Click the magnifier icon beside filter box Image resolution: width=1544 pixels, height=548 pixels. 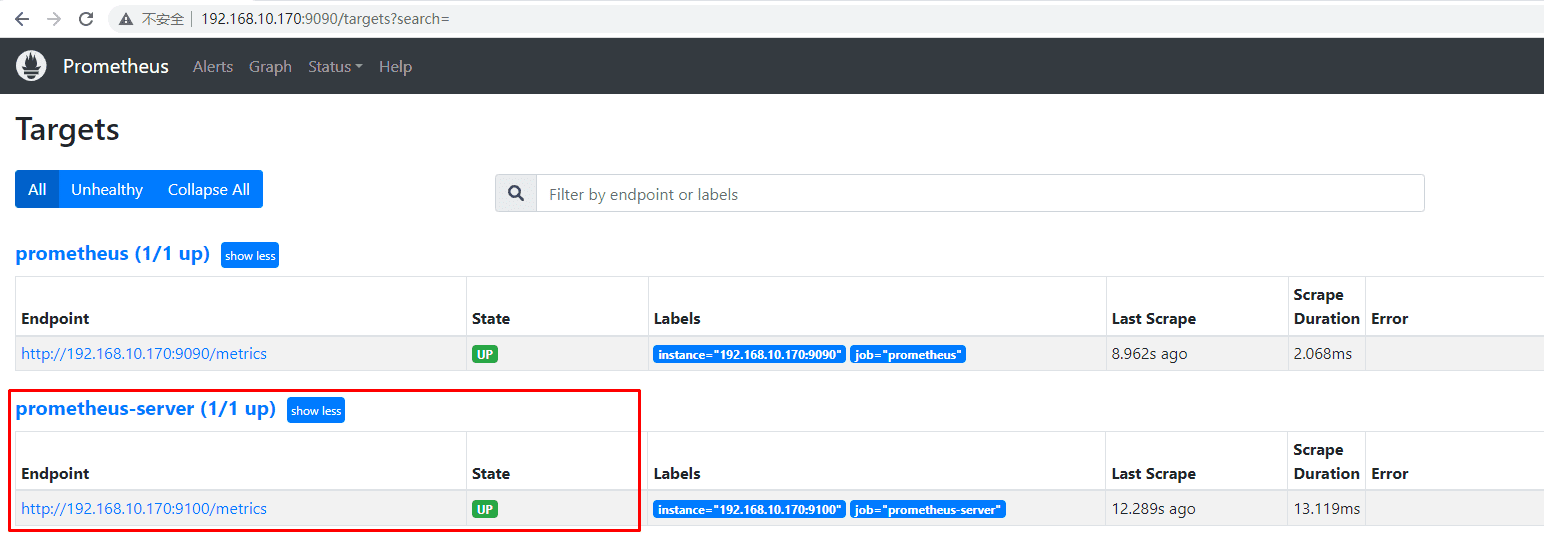pos(516,193)
